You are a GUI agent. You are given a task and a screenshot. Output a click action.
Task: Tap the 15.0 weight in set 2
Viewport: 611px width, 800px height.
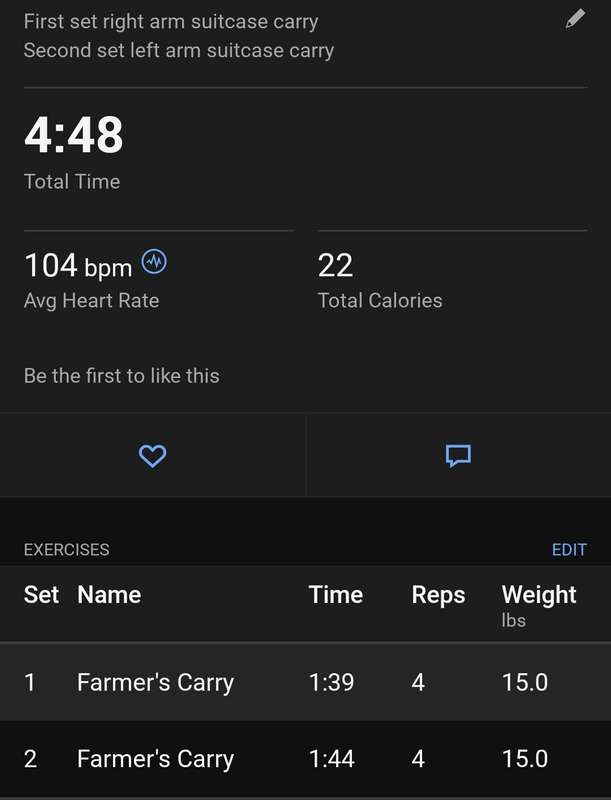[x=525, y=759]
